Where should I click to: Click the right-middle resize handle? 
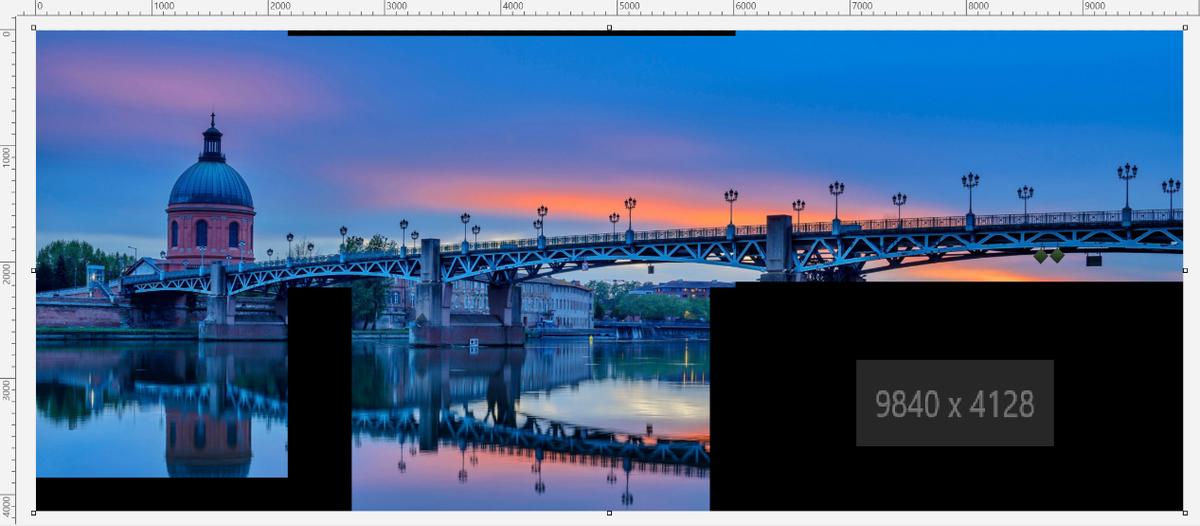pyautogui.click(x=1184, y=270)
